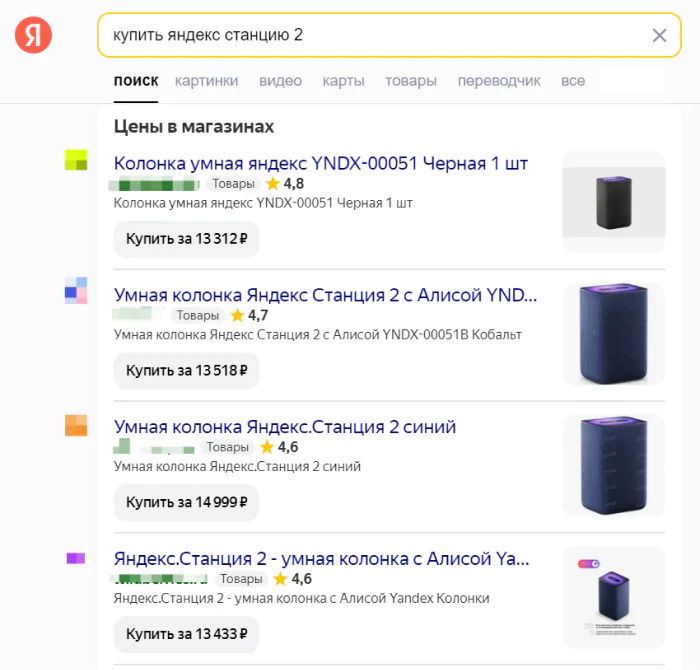Go to the «карты» tab
Screen dimensions: 700x670
click(x=343, y=81)
